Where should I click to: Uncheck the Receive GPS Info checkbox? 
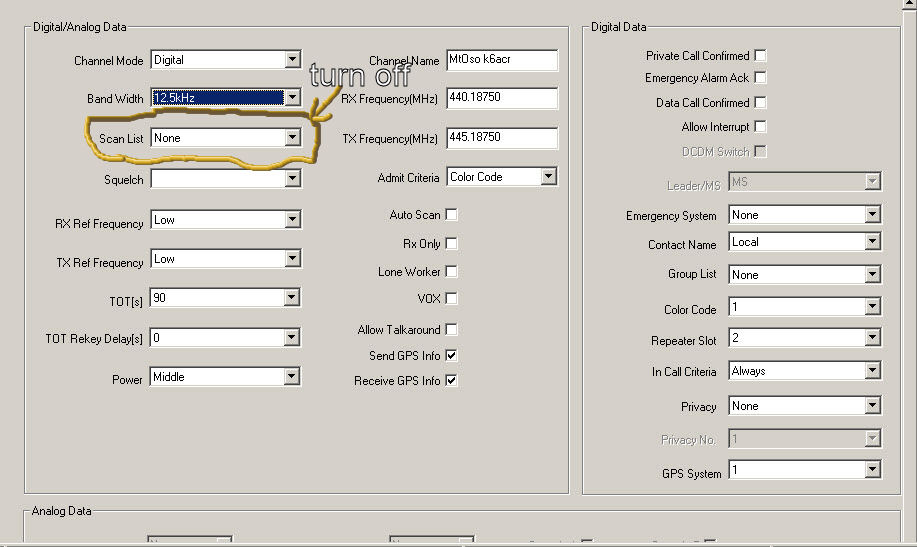click(x=451, y=380)
